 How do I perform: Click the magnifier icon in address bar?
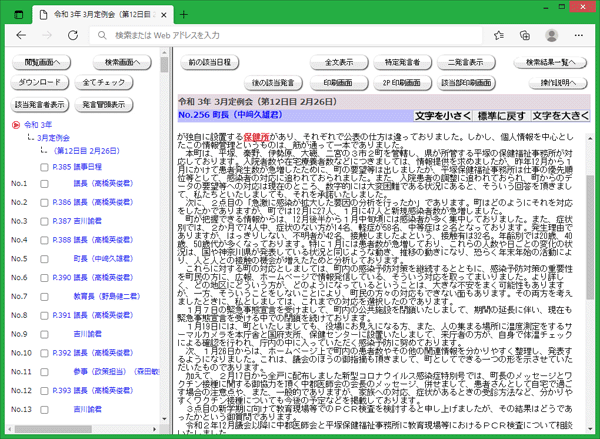coord(102,35)
